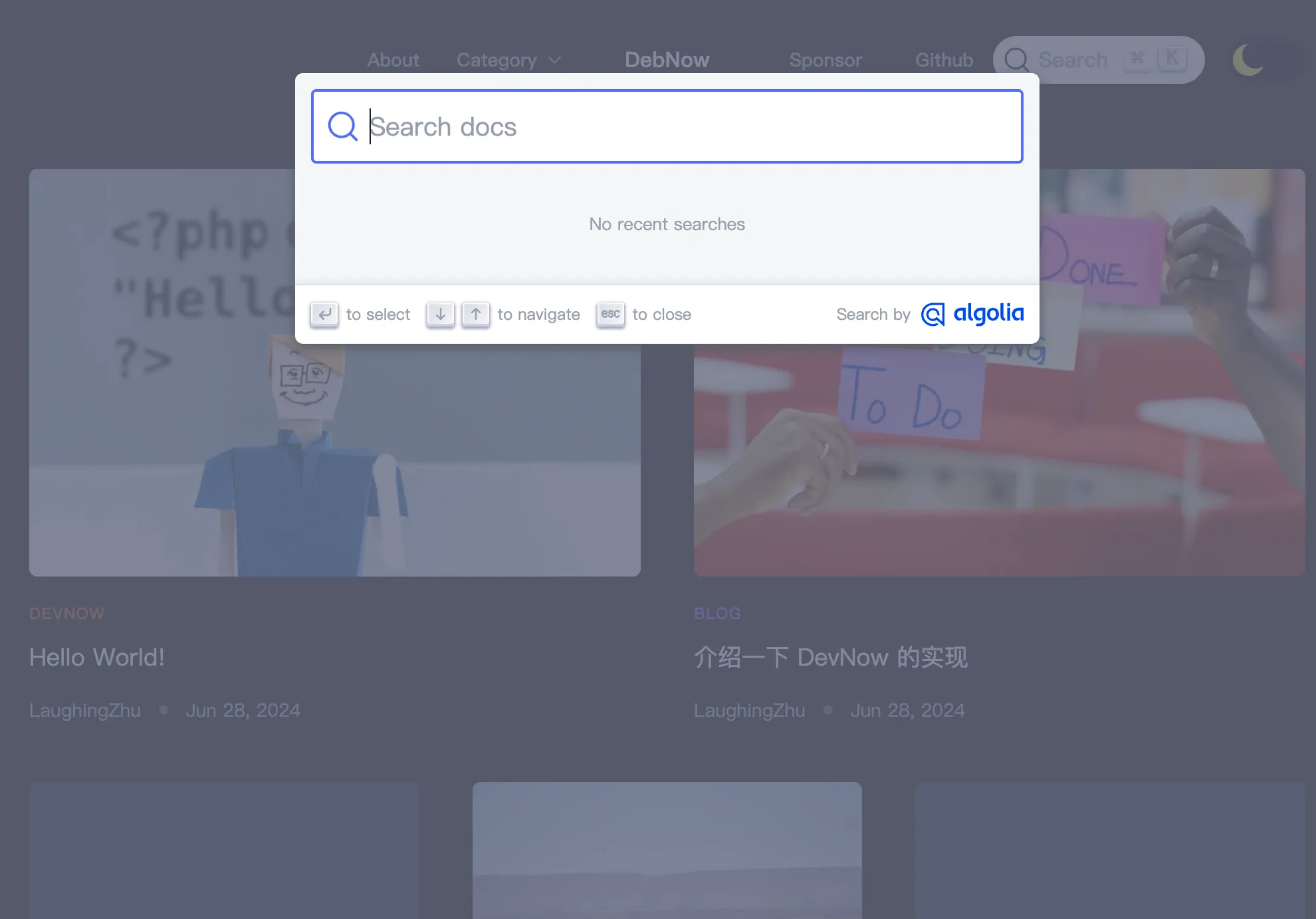The image size is (1316, 919).
Task: Visit the Github link in the navbar
Action: [944, 60]
